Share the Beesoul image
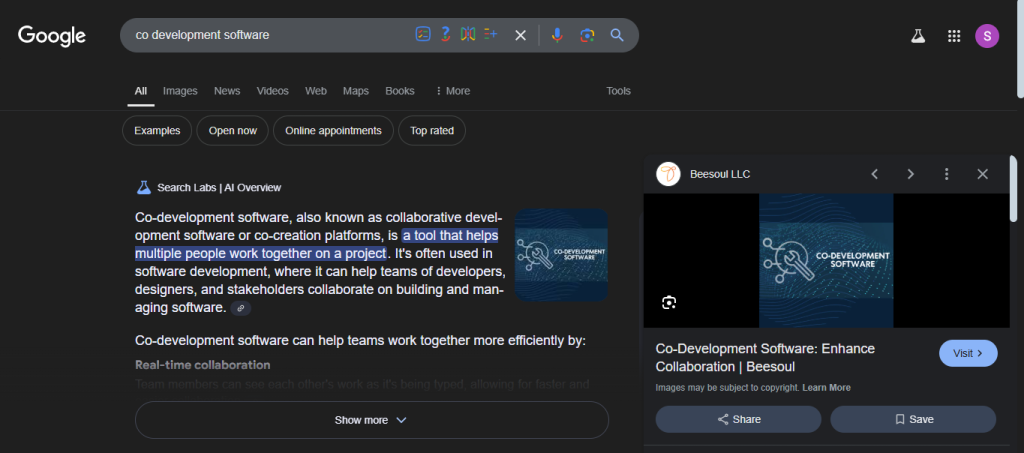1024x453 pixels. [738, 419]
